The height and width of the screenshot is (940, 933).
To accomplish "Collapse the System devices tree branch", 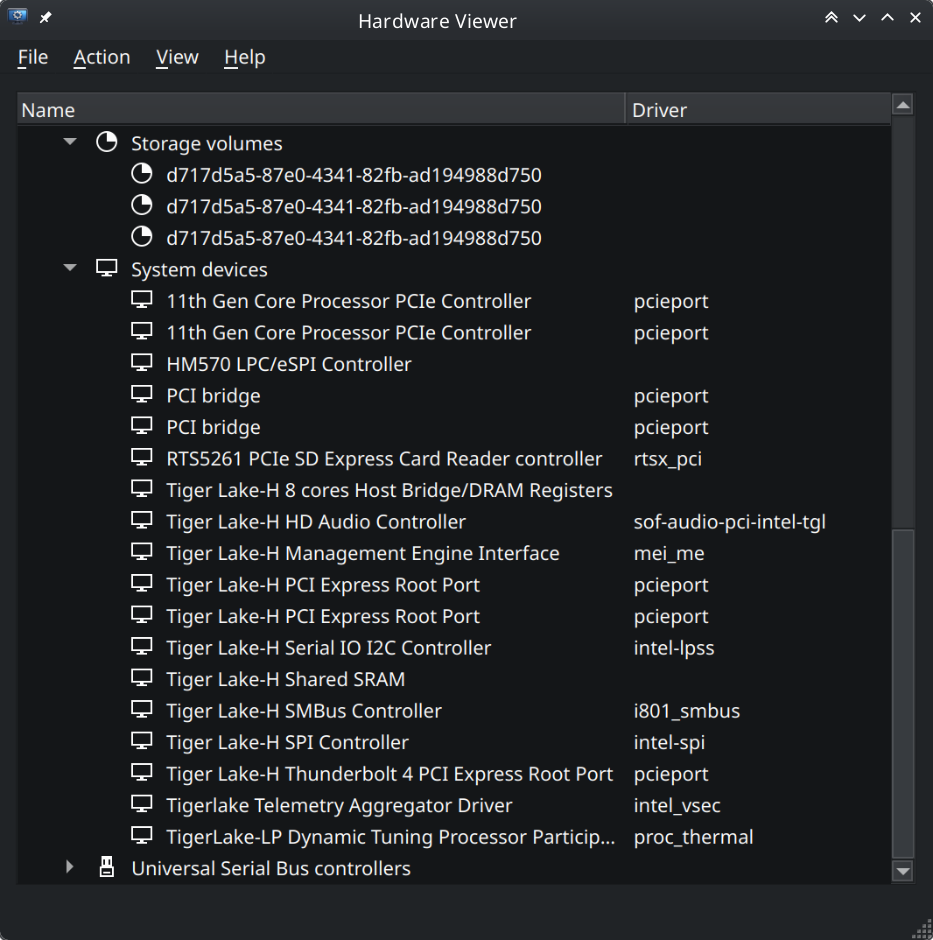I will click(x=69, y=267).
